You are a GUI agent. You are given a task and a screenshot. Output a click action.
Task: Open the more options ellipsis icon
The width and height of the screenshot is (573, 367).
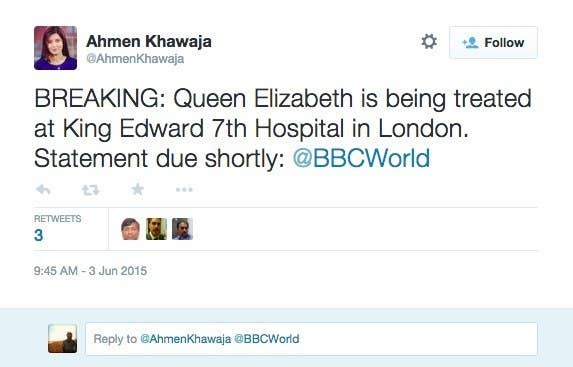184,189
